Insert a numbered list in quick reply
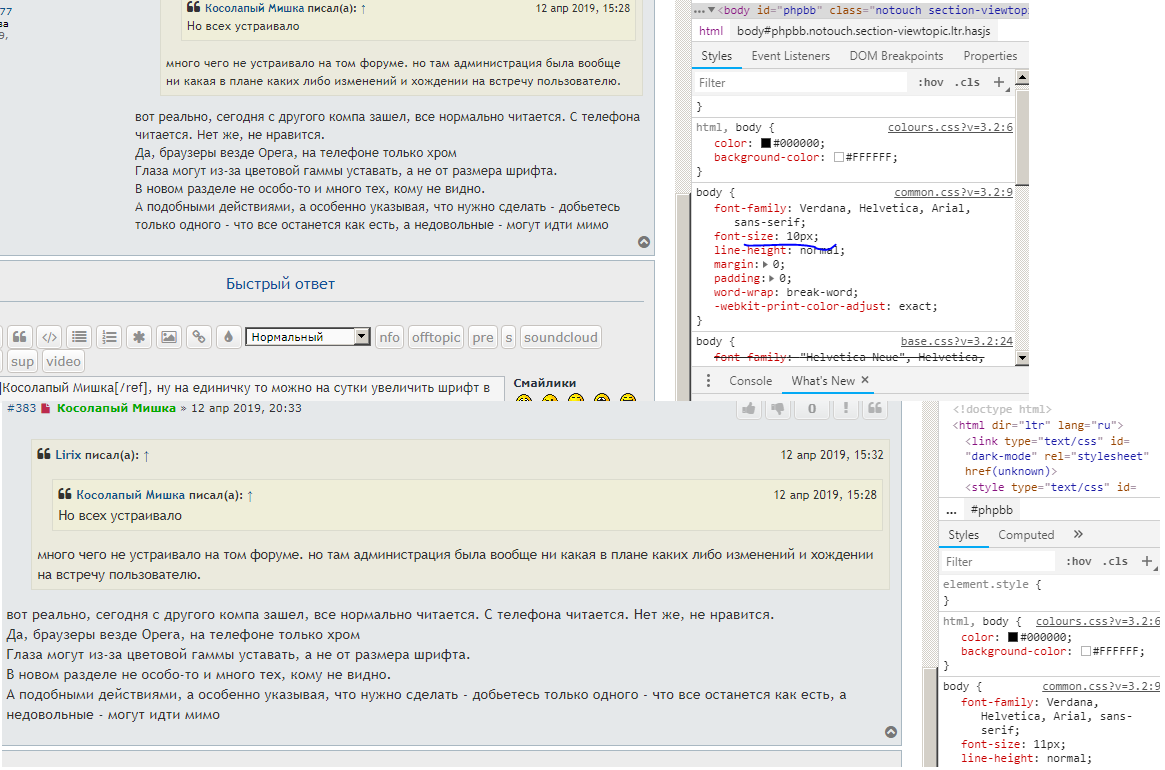Screen dimensions: 1165x770 click(x=109, y=337)
